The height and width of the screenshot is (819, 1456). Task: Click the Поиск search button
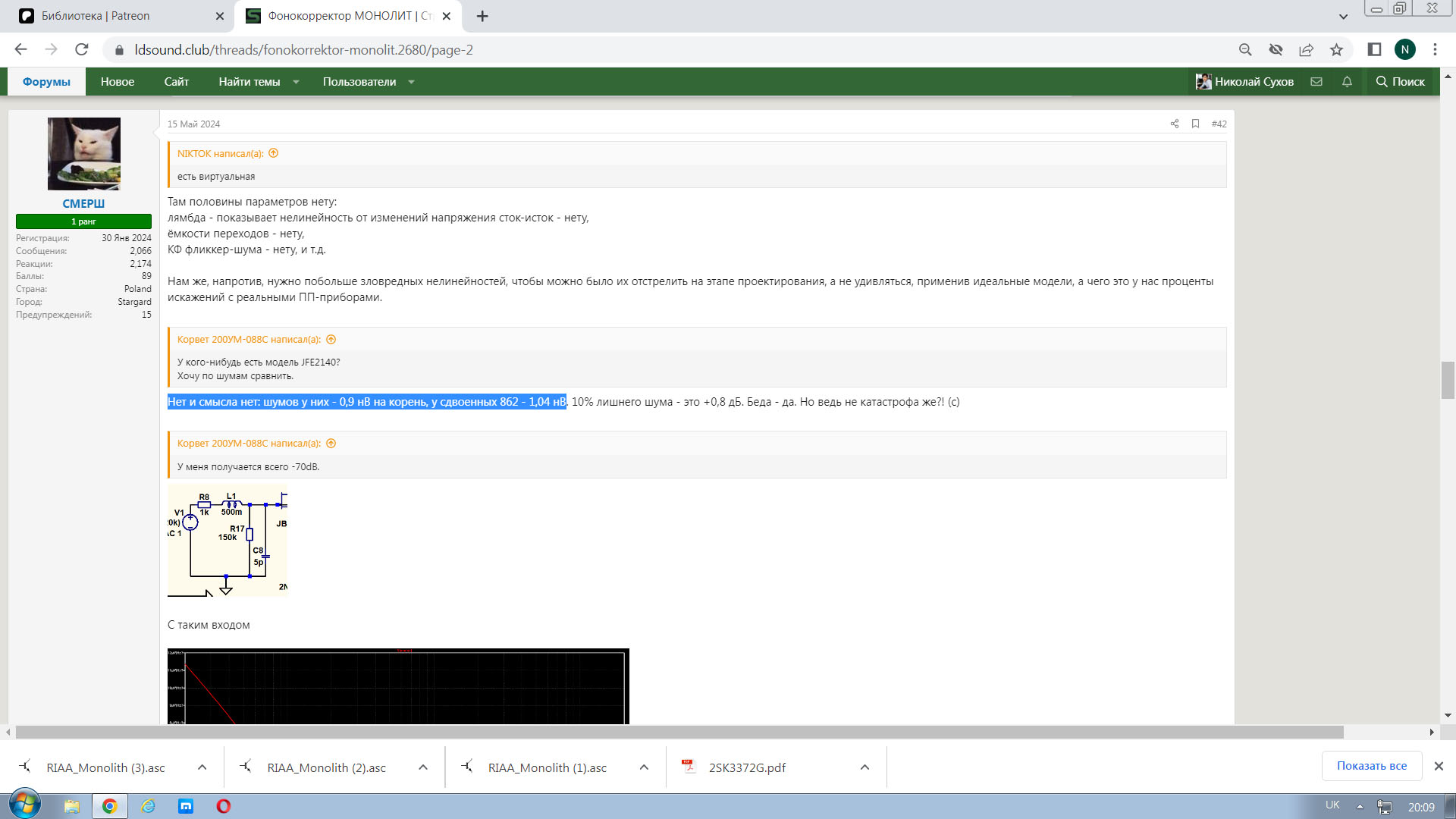click(x=1401, y=82)
